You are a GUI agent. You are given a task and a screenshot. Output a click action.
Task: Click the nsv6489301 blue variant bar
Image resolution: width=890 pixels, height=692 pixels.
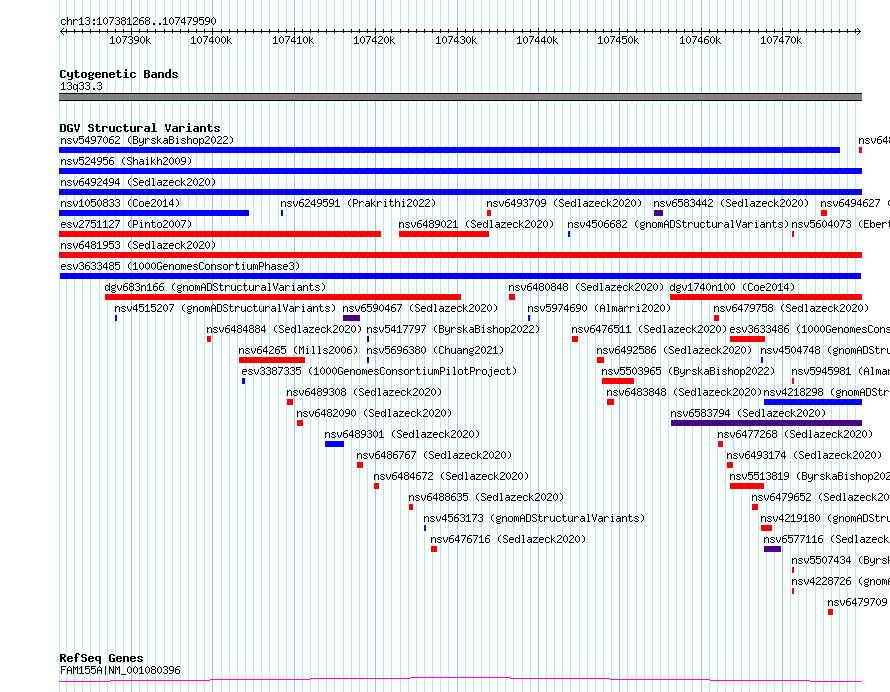[x=334, y=444]
